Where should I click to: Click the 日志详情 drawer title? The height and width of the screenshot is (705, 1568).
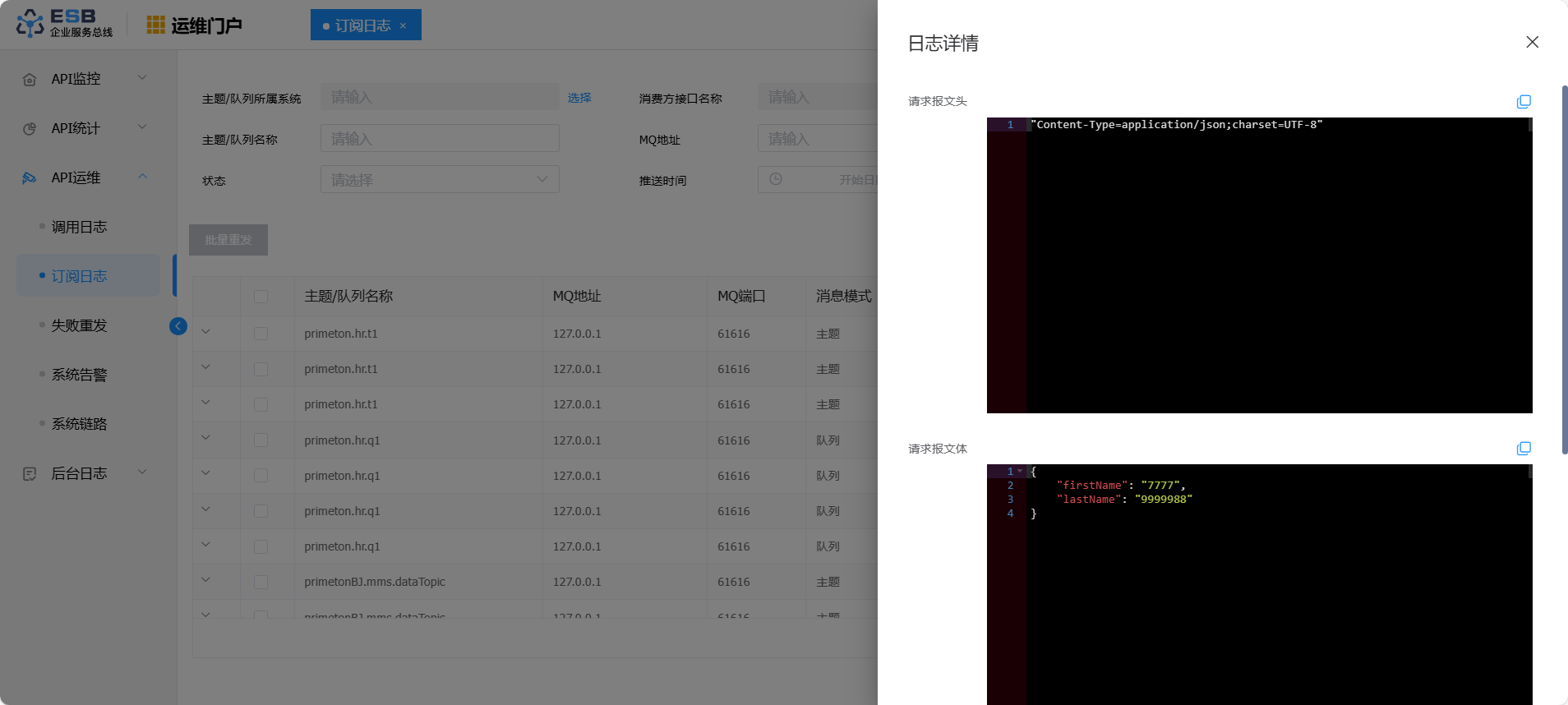pyautogui.click(x=943, y=43)
